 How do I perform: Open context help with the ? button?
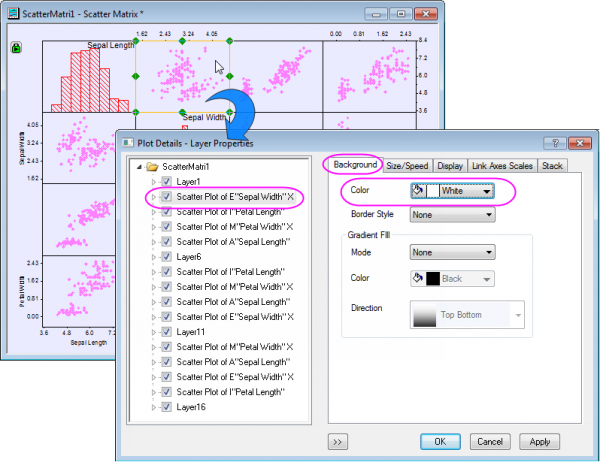pyautogui.click(x=555, y=143)
